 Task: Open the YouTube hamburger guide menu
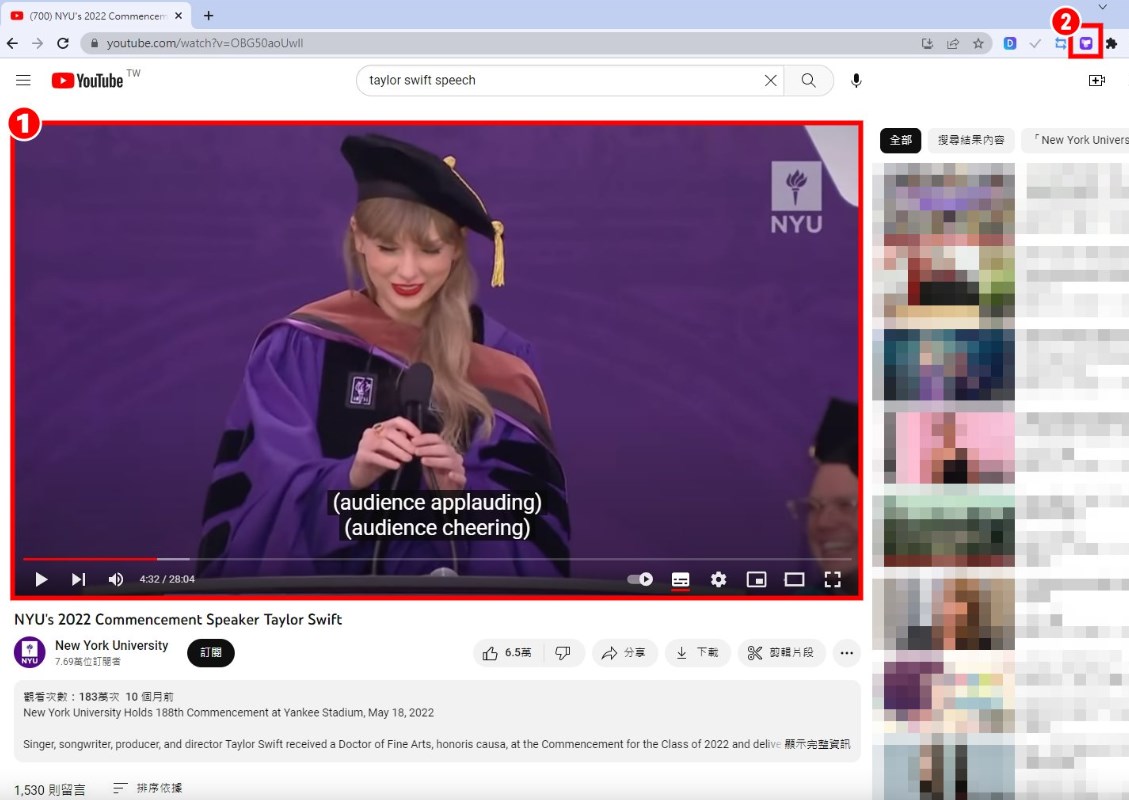(x=23, y=80)
